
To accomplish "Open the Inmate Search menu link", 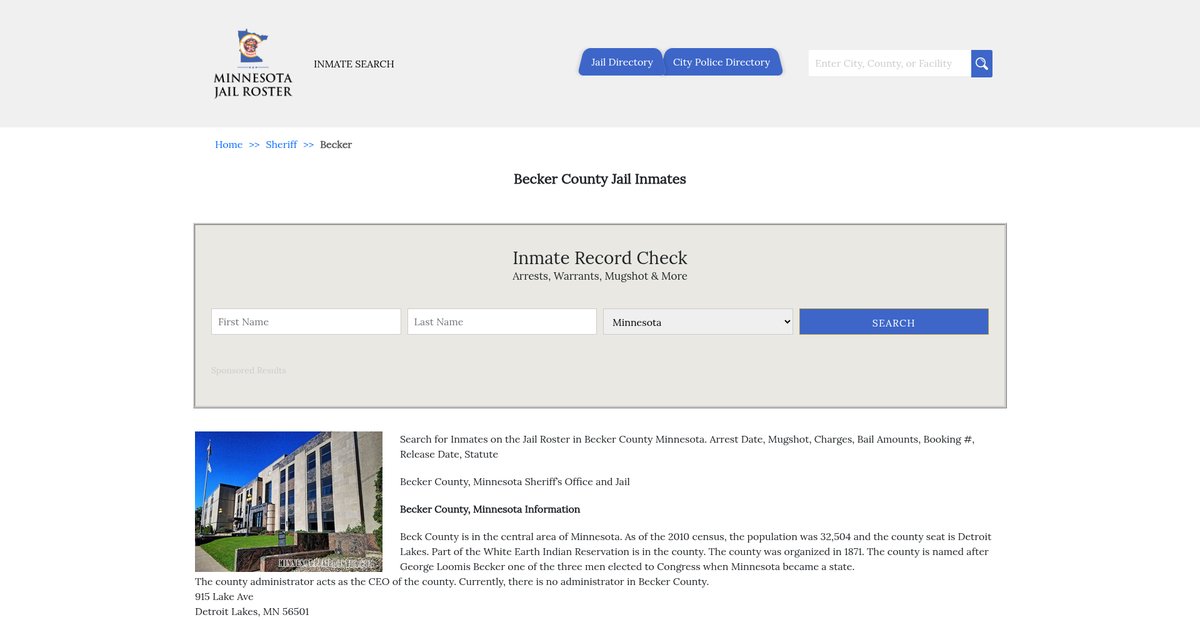I will (354, 64).
